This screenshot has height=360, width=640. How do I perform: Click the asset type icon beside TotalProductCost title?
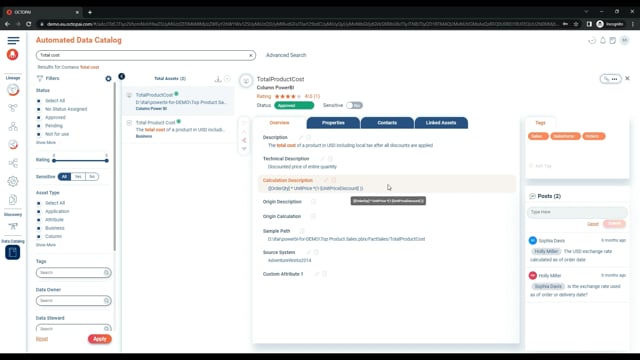[x=246, y=81]
